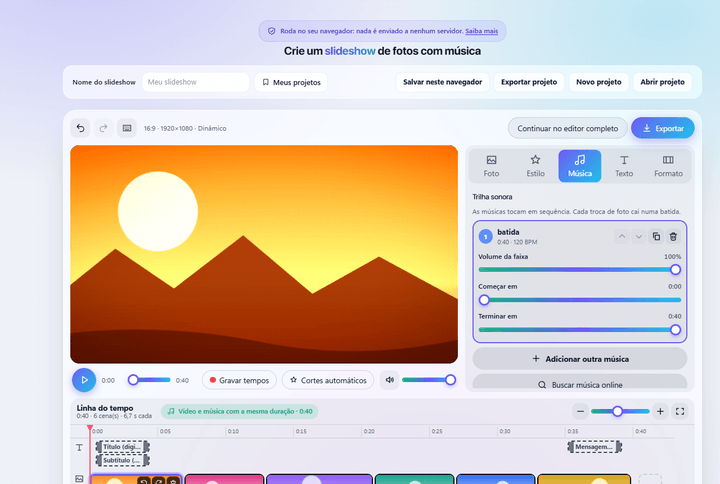Click the Exportar button
The width and height of the screenshot is (720, 484).
point(663,128)
